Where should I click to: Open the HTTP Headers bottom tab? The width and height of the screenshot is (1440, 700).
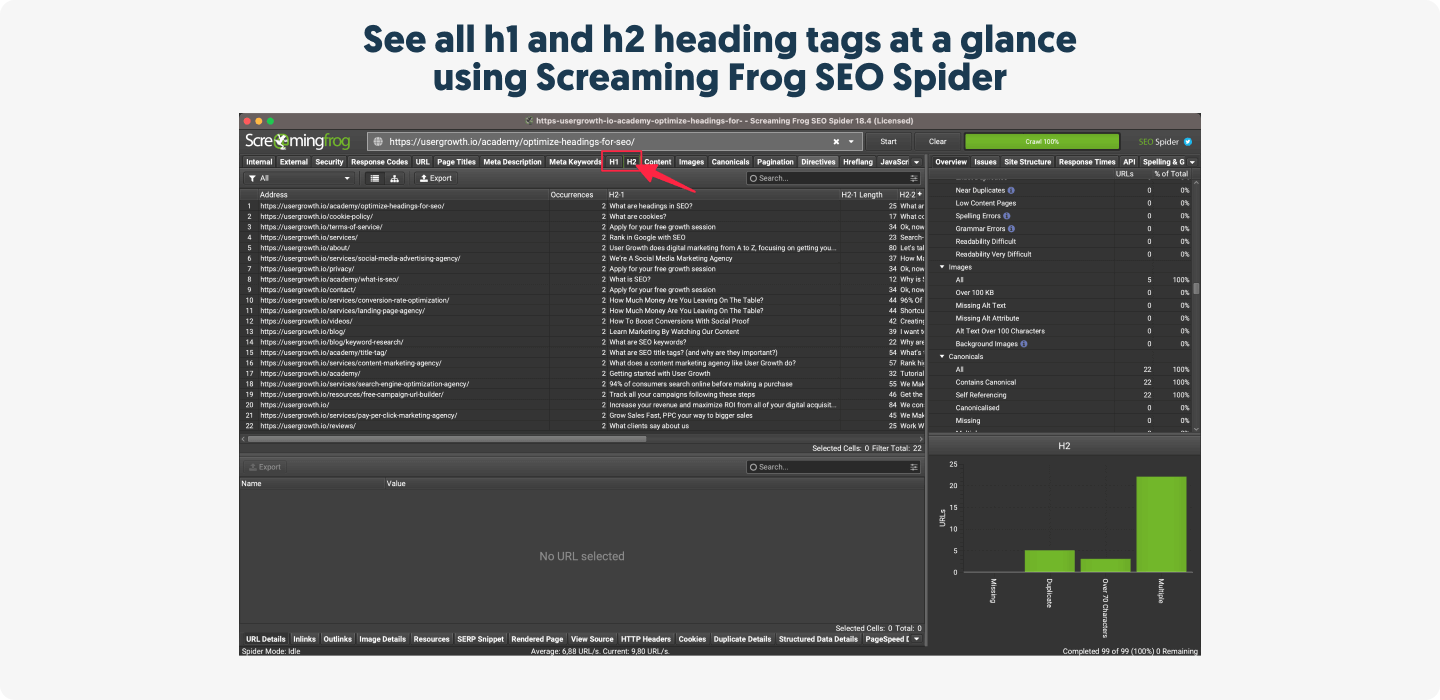click(645, 639)
